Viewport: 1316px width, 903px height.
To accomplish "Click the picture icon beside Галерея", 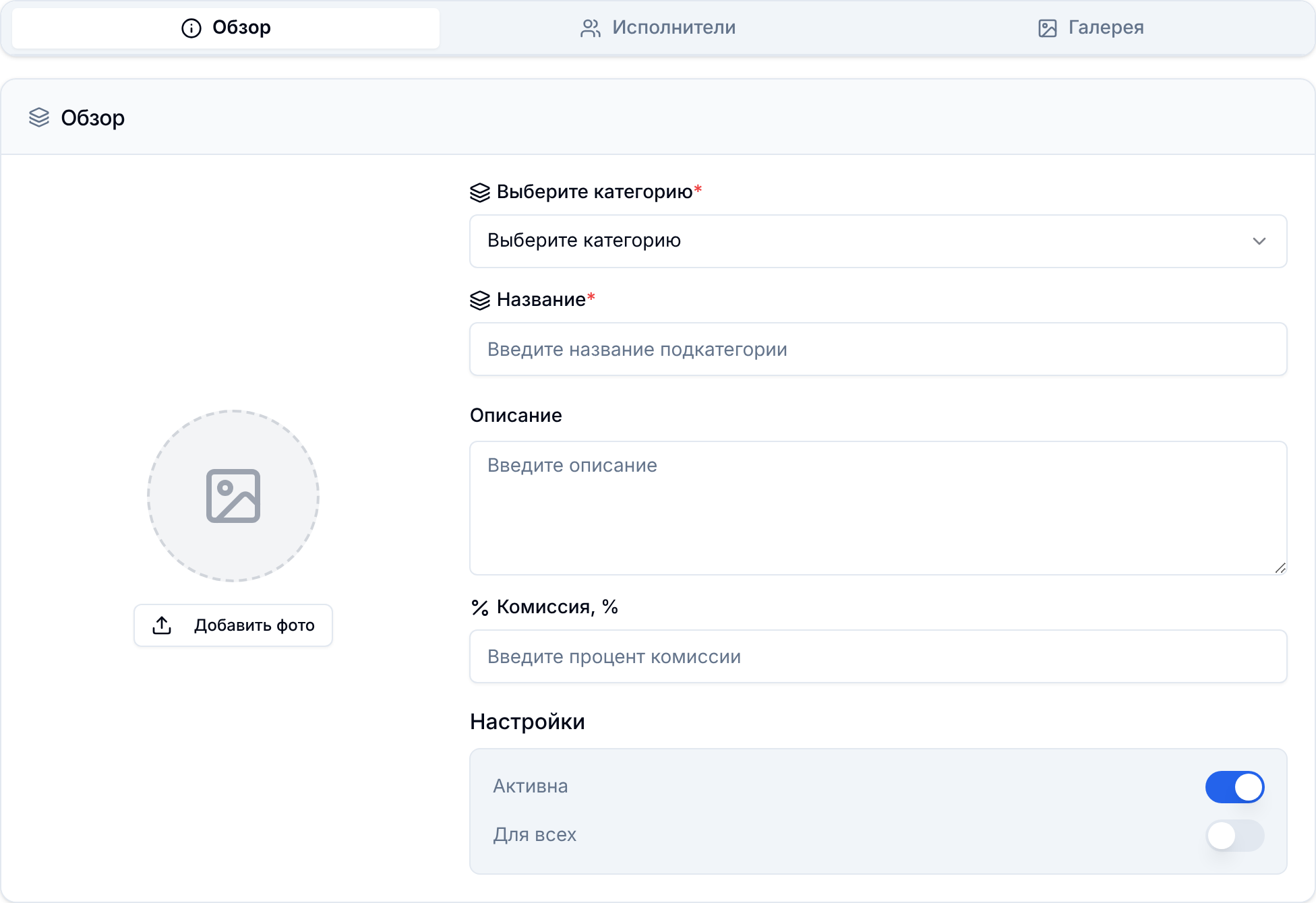I will 1048,28.
